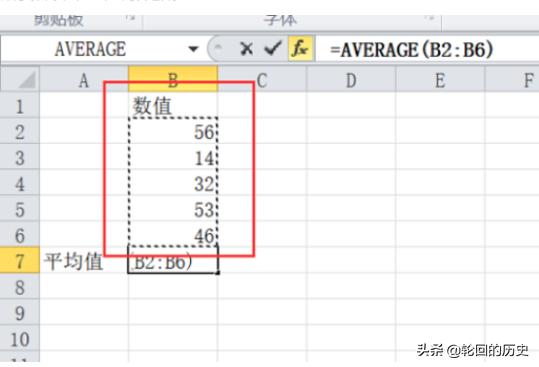Select column E header
Viewport: 539px width, 367px height.
pyautogui.click(x=440, y=80)
